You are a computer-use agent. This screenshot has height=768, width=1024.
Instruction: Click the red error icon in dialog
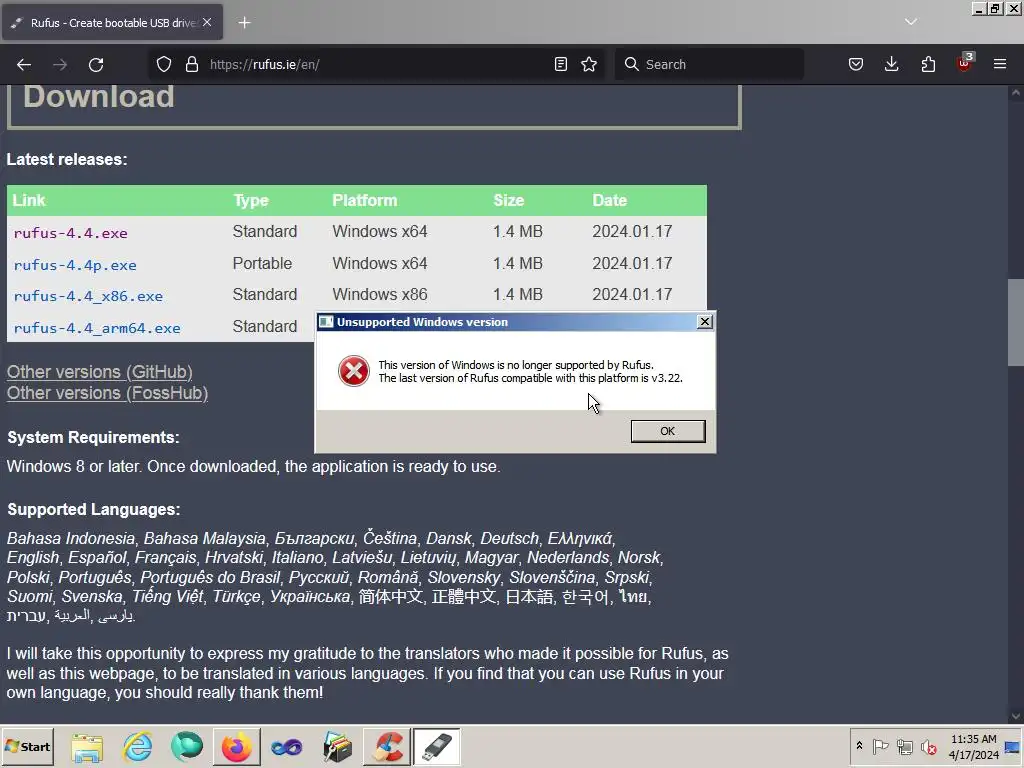(353, 371)
